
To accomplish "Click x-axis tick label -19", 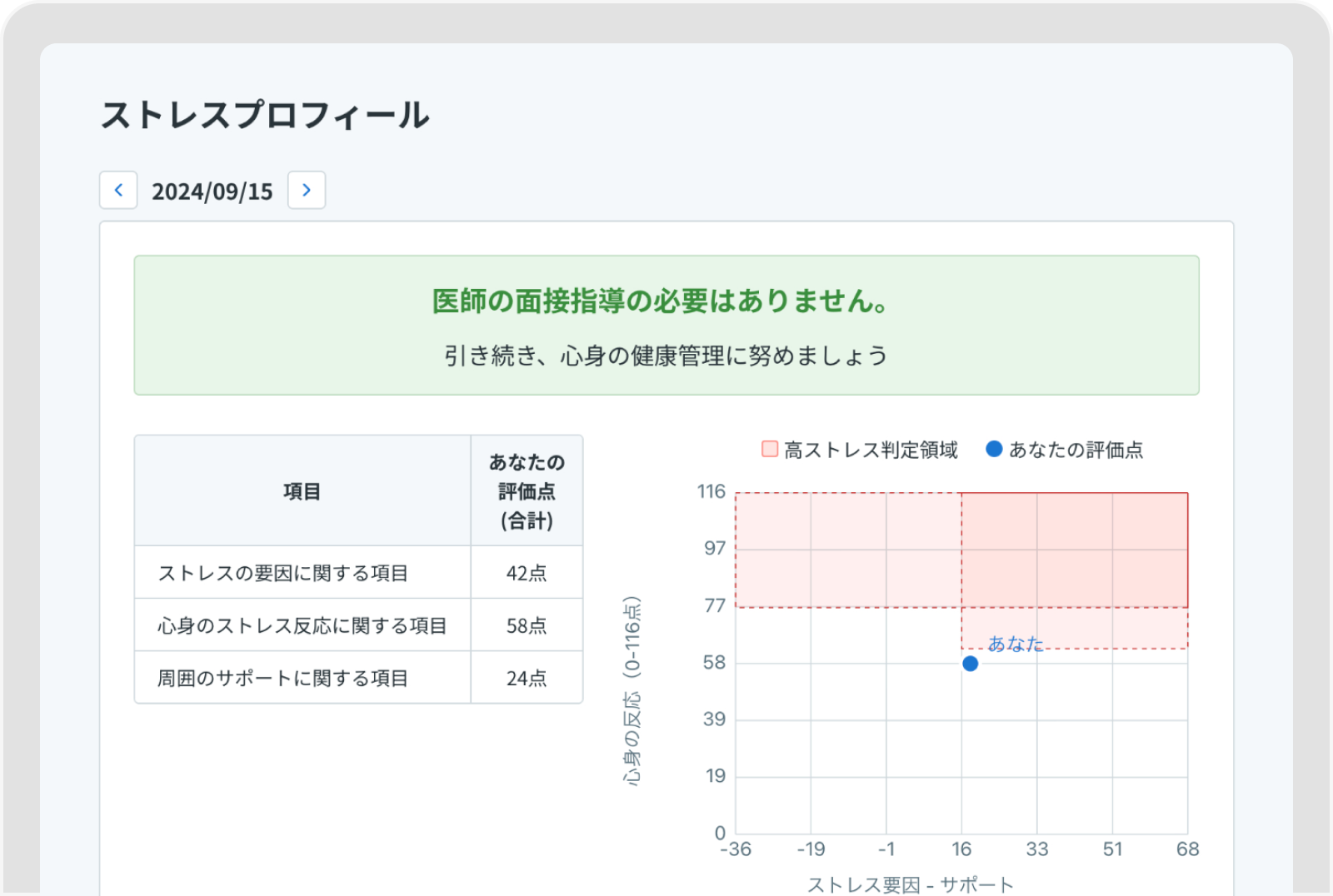I will 811,849.
